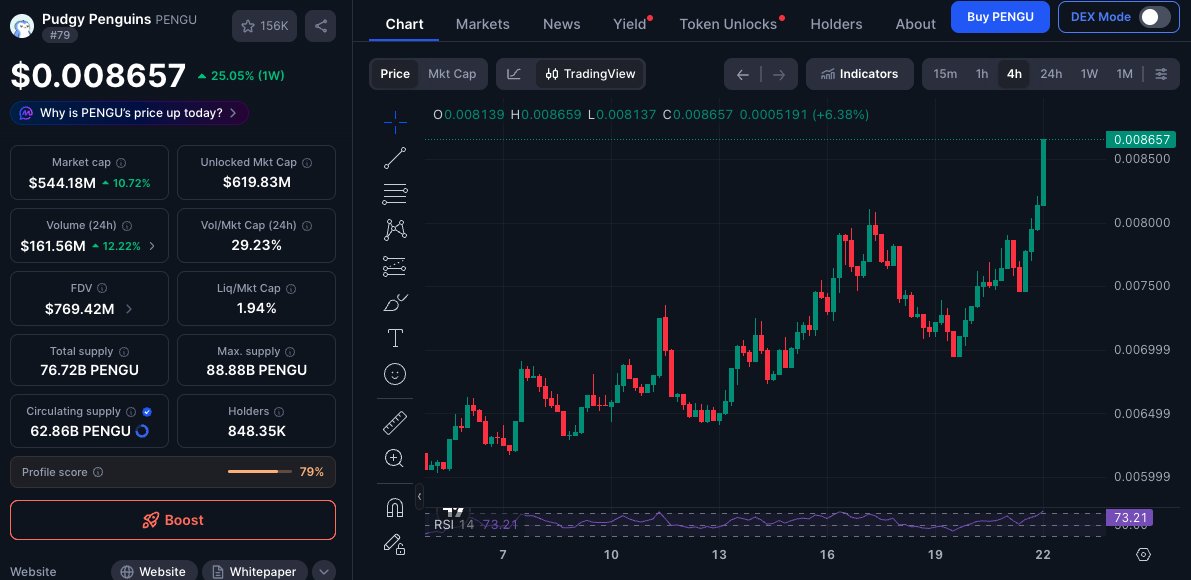Switch to TradingView chart mode
The image size is (1191, 580).
click(x=590, y=74)
